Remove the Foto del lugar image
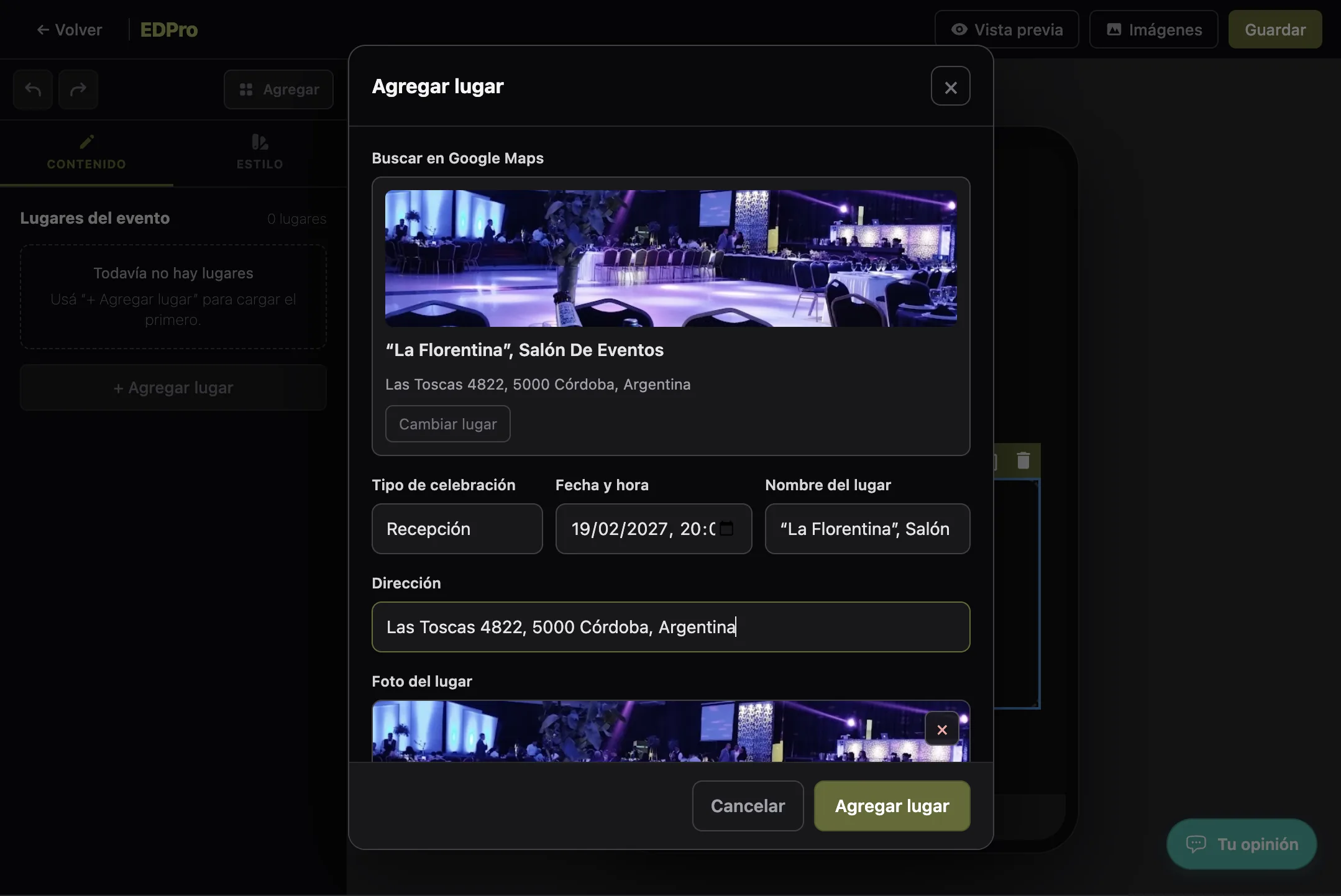Viewport: 1341px width, 896px height. point(941,729)
